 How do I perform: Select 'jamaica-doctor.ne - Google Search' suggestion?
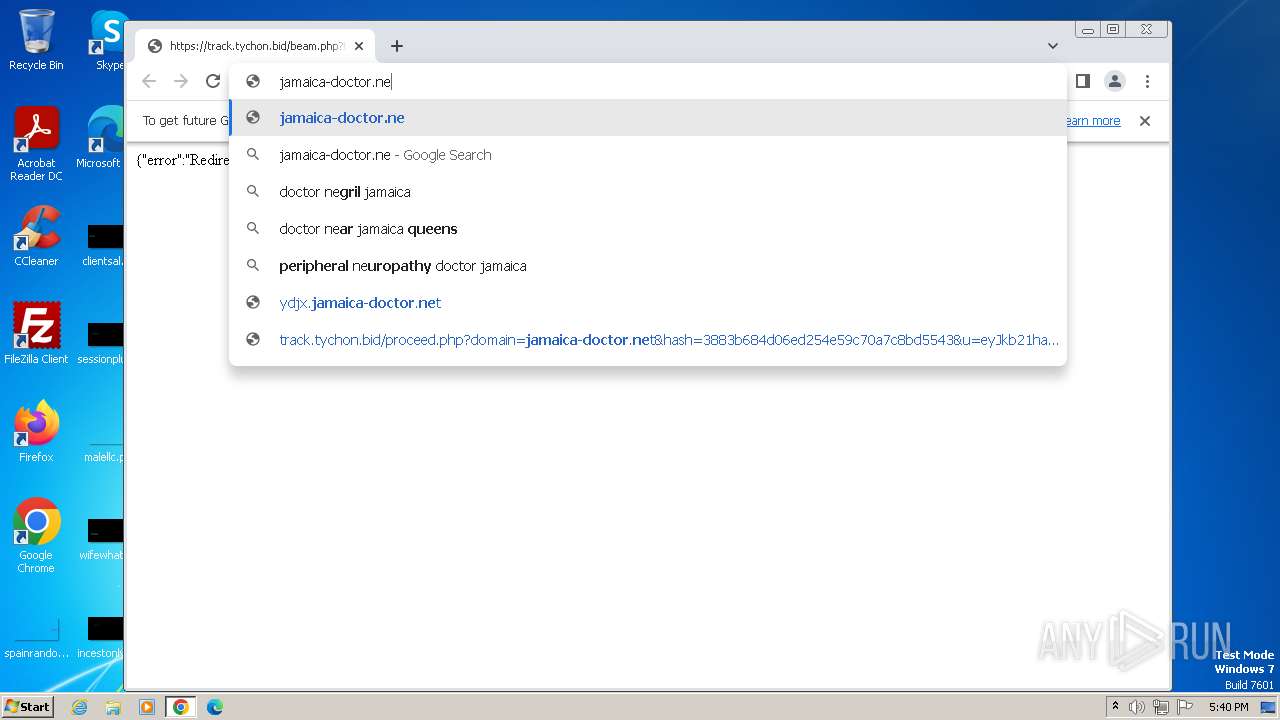coord(648,155)
